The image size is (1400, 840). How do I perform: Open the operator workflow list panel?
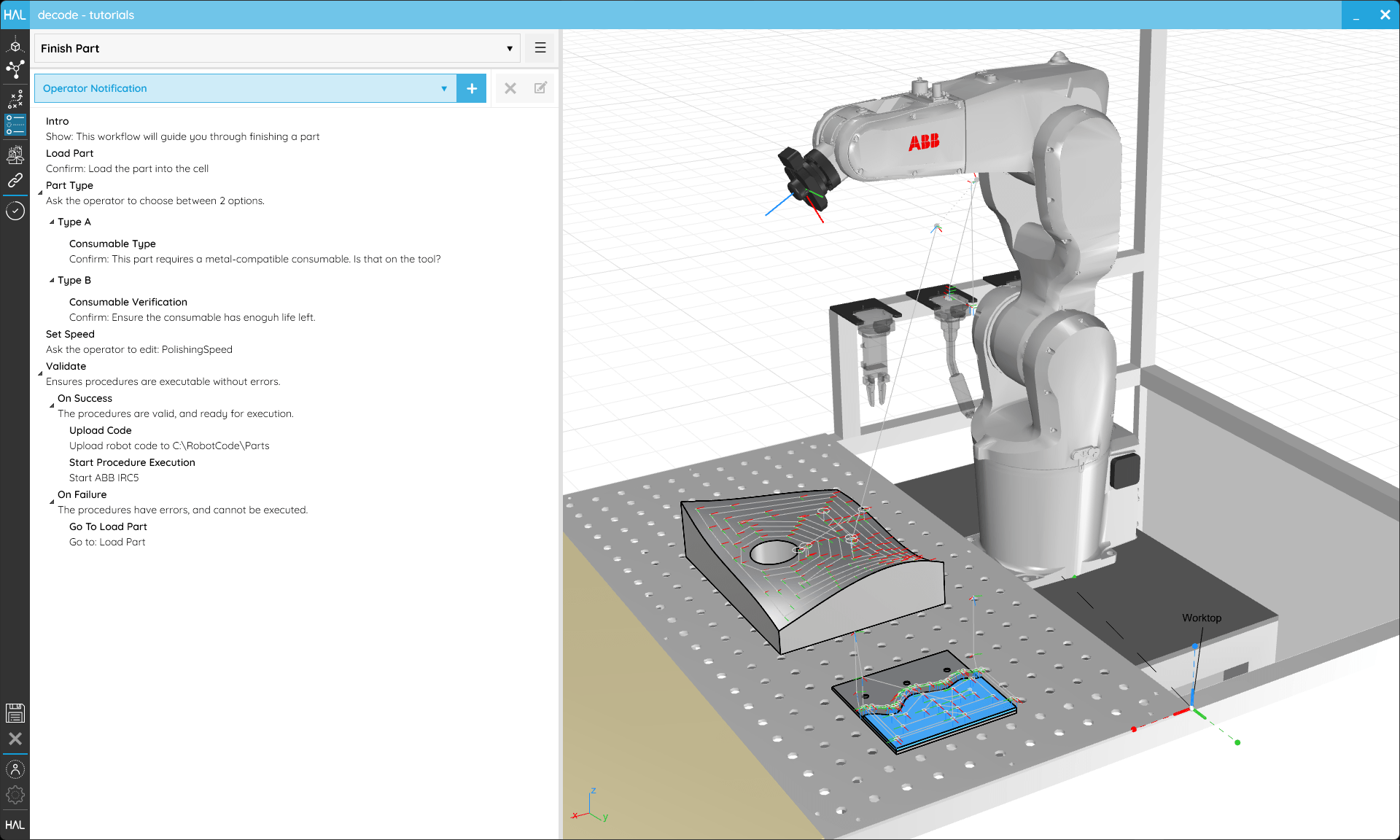click(x=15, y=125)
